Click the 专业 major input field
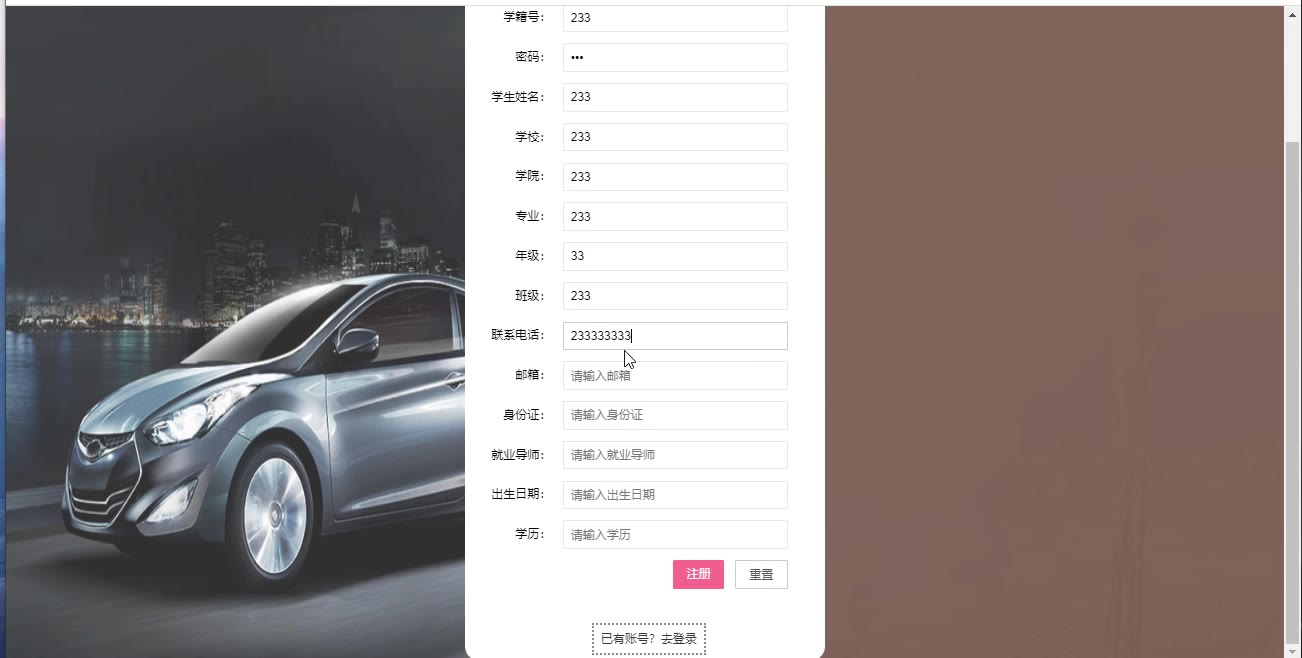Image resolution: width=1302 pixels, height=658 pixels. coord(675,216)
